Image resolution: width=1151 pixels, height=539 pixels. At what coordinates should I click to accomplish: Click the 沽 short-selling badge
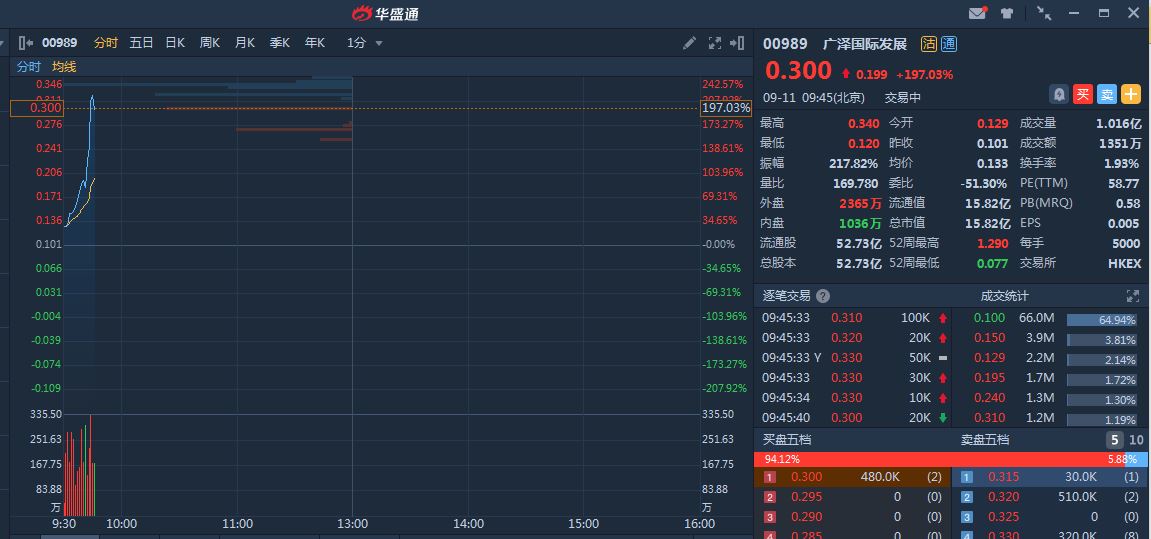[x=929, y=44]
